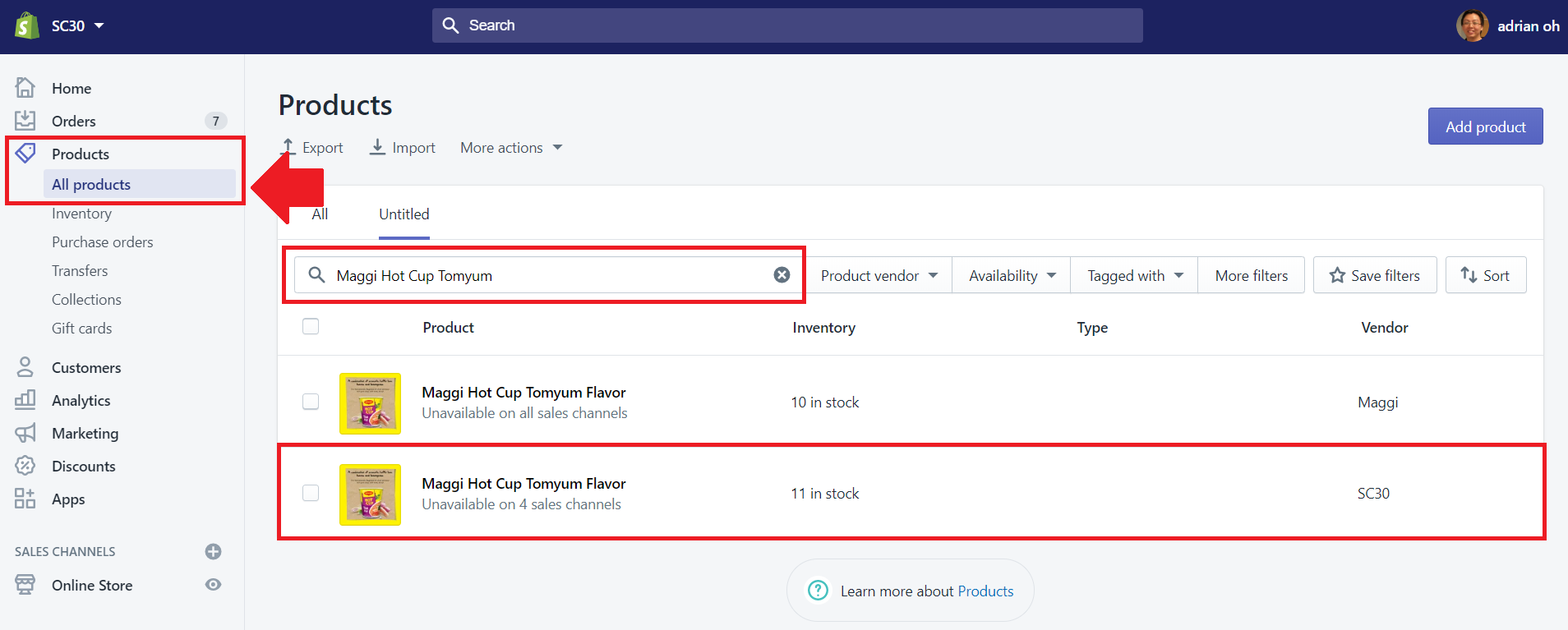Image resolution: width=1568 pixels, height=630 pixels.
Task: Select the SC30 vendor product checkbox
Action: (x=311, y=493)
